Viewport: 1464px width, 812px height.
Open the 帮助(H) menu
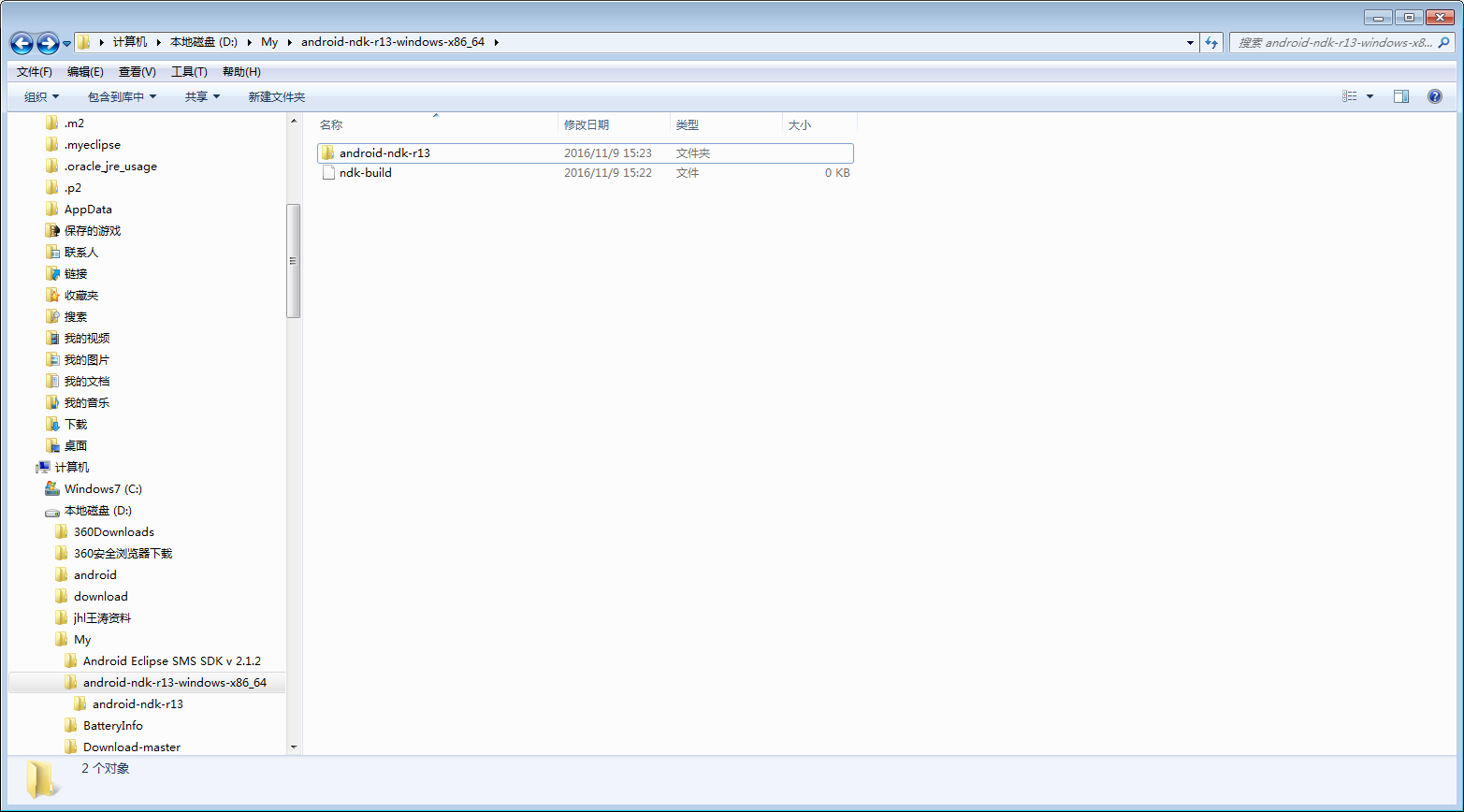click(242, 72)
